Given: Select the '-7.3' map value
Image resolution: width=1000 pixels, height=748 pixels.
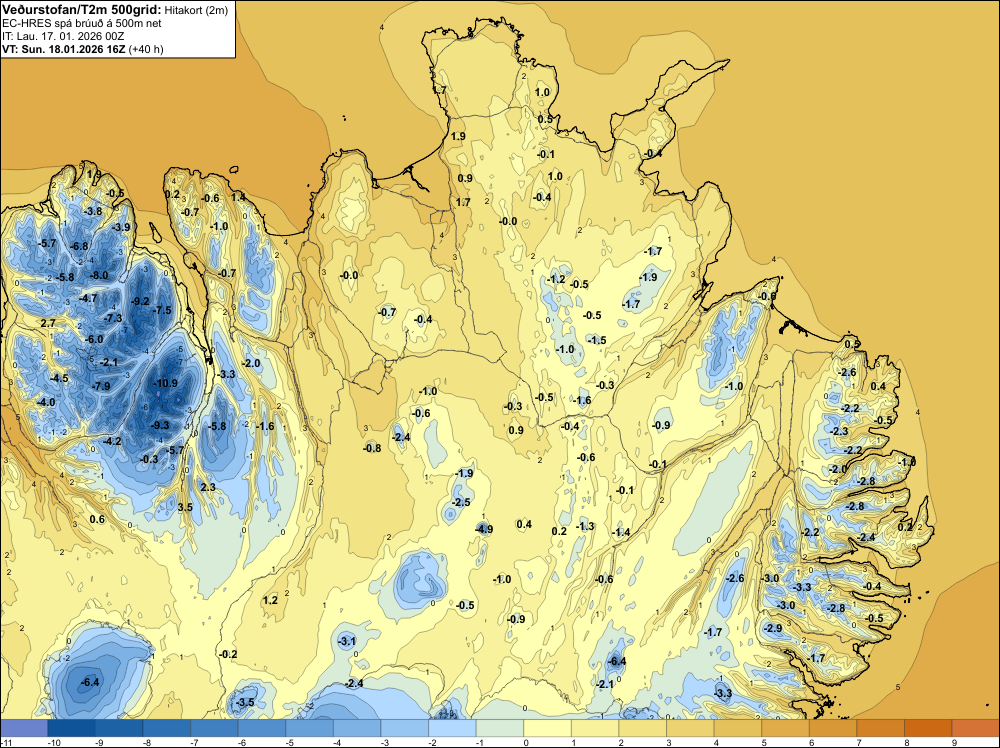Looking at the screenshot, I should (112, 318).
